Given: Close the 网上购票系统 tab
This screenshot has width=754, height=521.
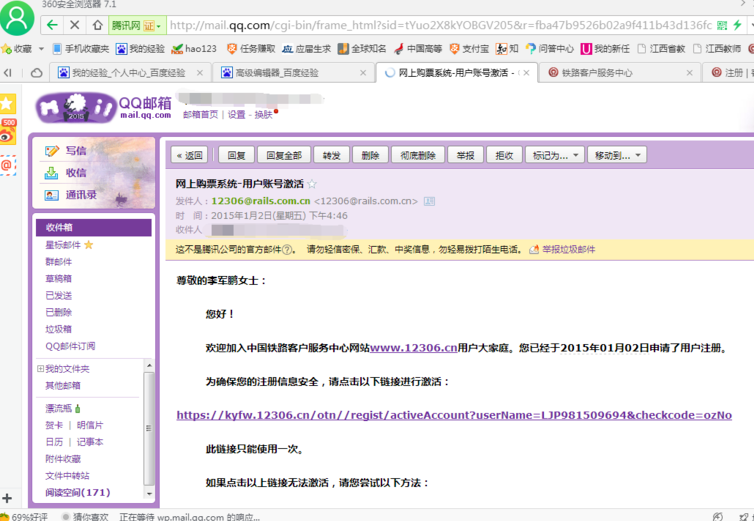Looking at the screenshot, I should (526, 73).
